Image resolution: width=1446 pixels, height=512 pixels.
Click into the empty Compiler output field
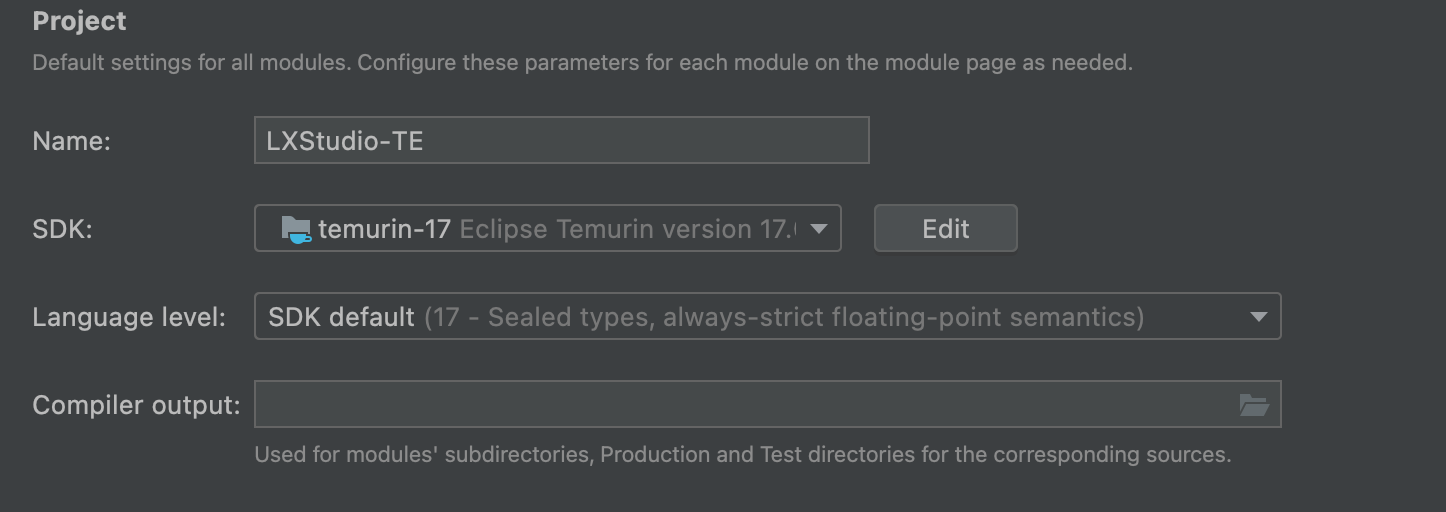pos(740,405)
